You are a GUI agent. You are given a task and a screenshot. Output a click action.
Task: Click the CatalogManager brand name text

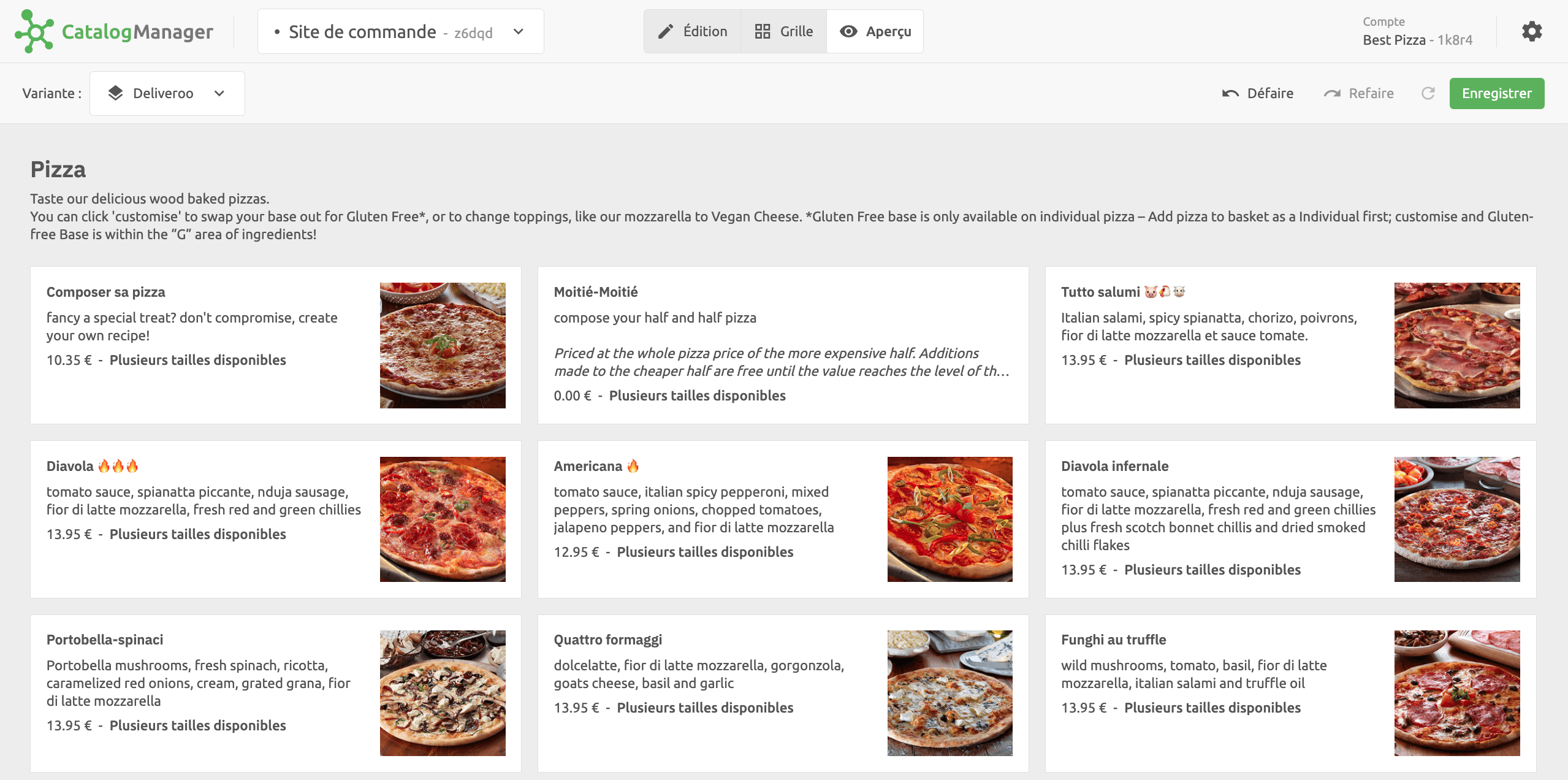click(x=138, y=31)
